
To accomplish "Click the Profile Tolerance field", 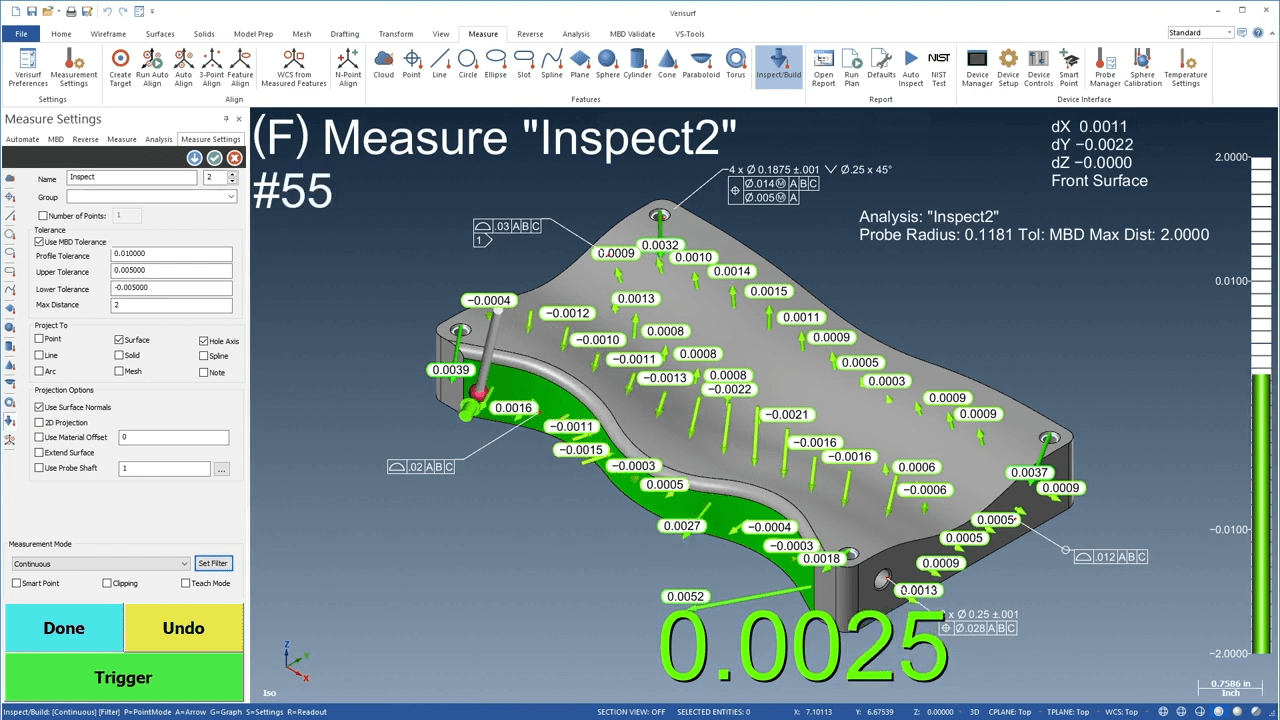I will tap(172, 254).
